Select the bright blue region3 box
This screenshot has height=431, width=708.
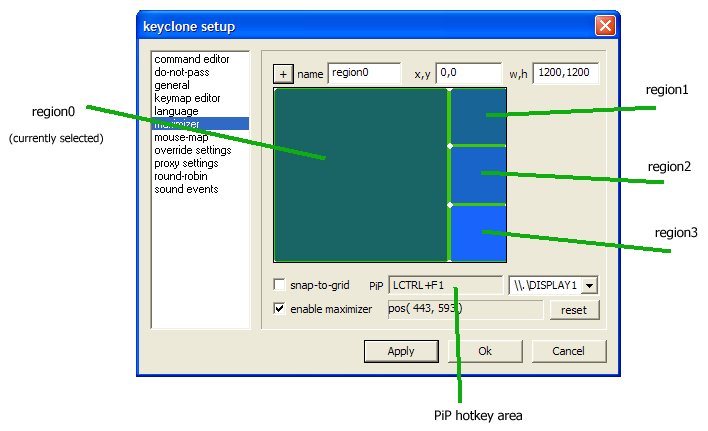[x=478, y=233]
